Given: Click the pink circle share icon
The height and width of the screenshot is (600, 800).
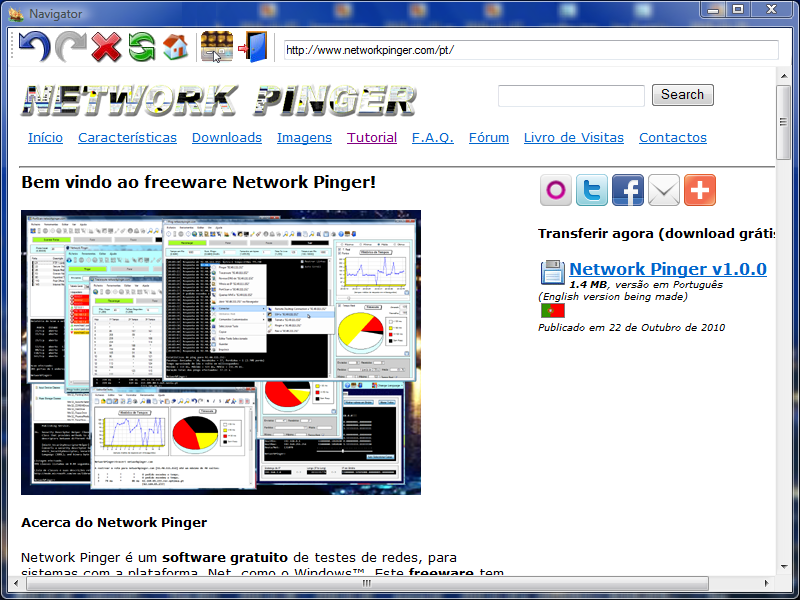Looking at the screenshot, I should coord(556,190).
